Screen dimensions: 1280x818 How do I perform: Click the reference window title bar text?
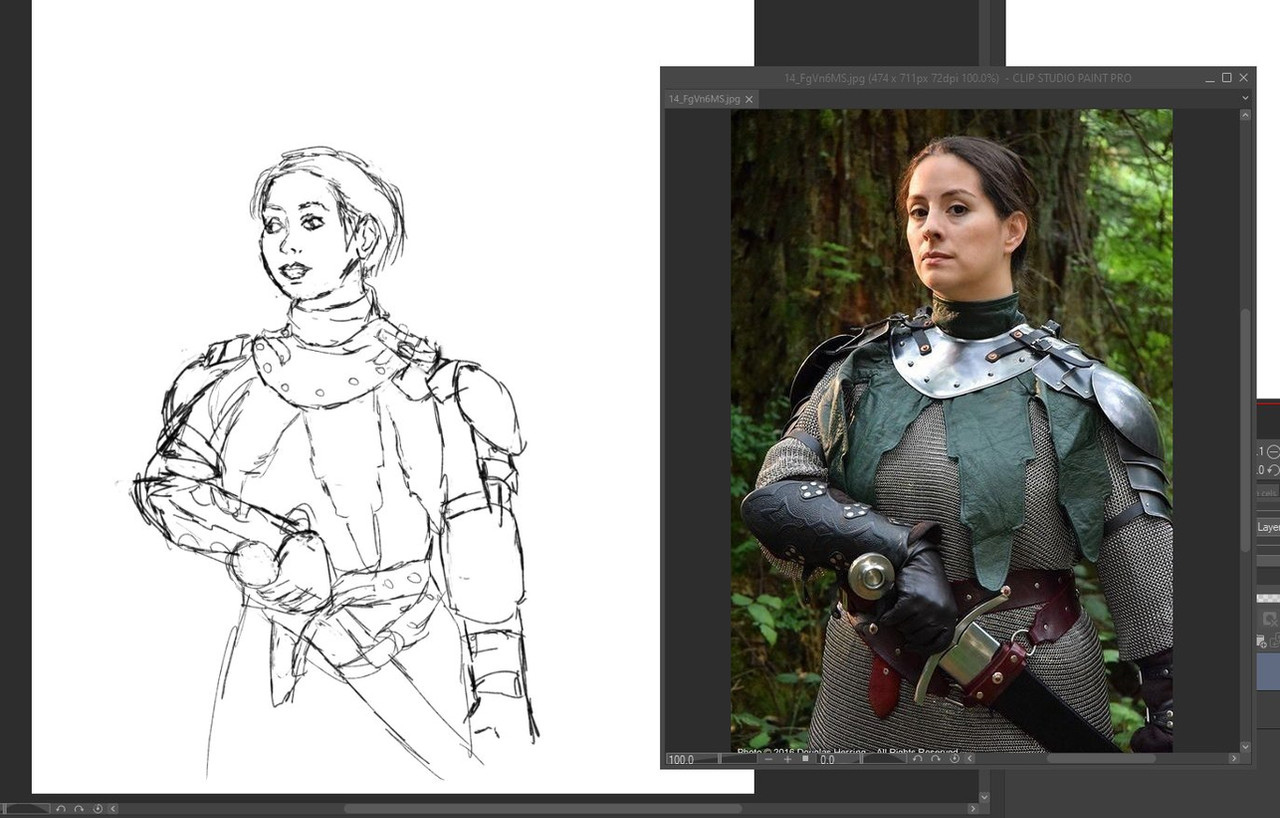pyautogui.click(x=959, y=78)
